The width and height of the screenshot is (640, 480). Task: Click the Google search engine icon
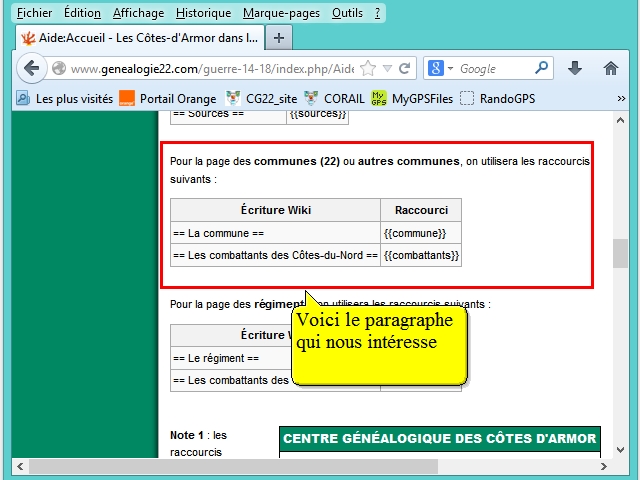tap(436, 68)
